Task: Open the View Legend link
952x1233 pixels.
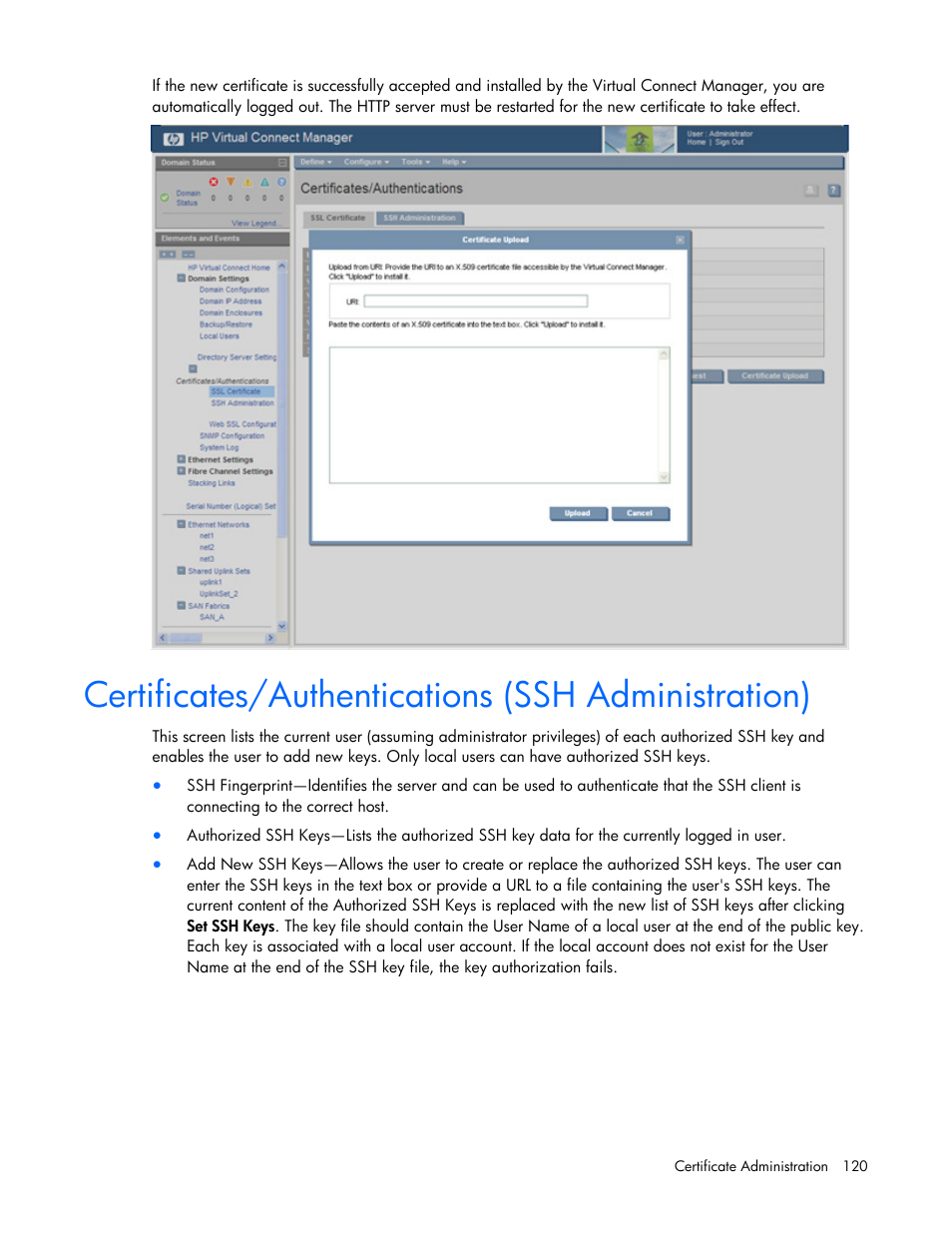Action: click(x=254, y=223)
